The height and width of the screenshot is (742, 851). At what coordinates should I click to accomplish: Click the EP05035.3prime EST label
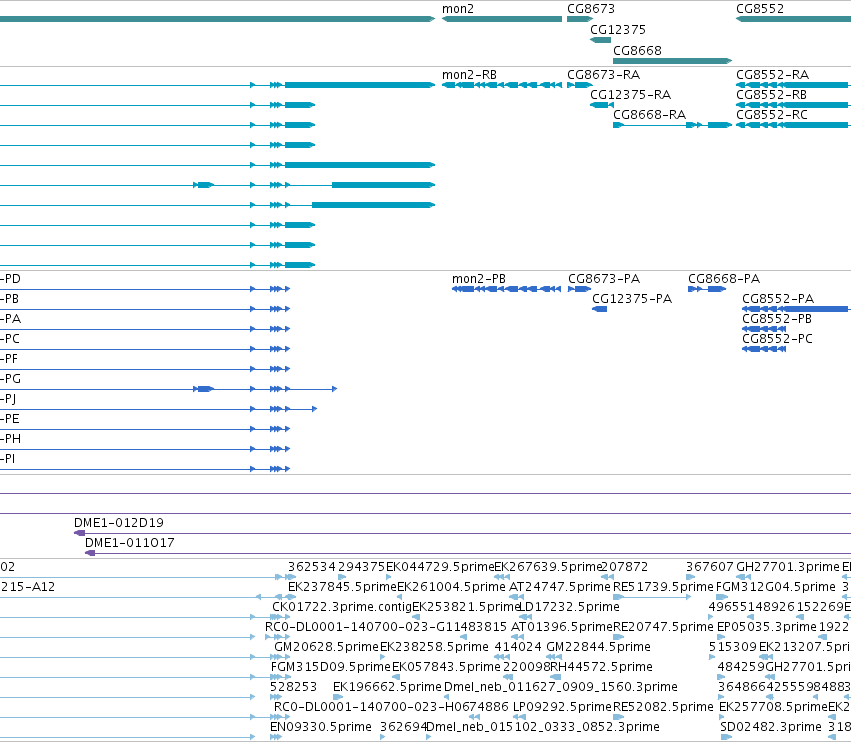coord(766,627)
